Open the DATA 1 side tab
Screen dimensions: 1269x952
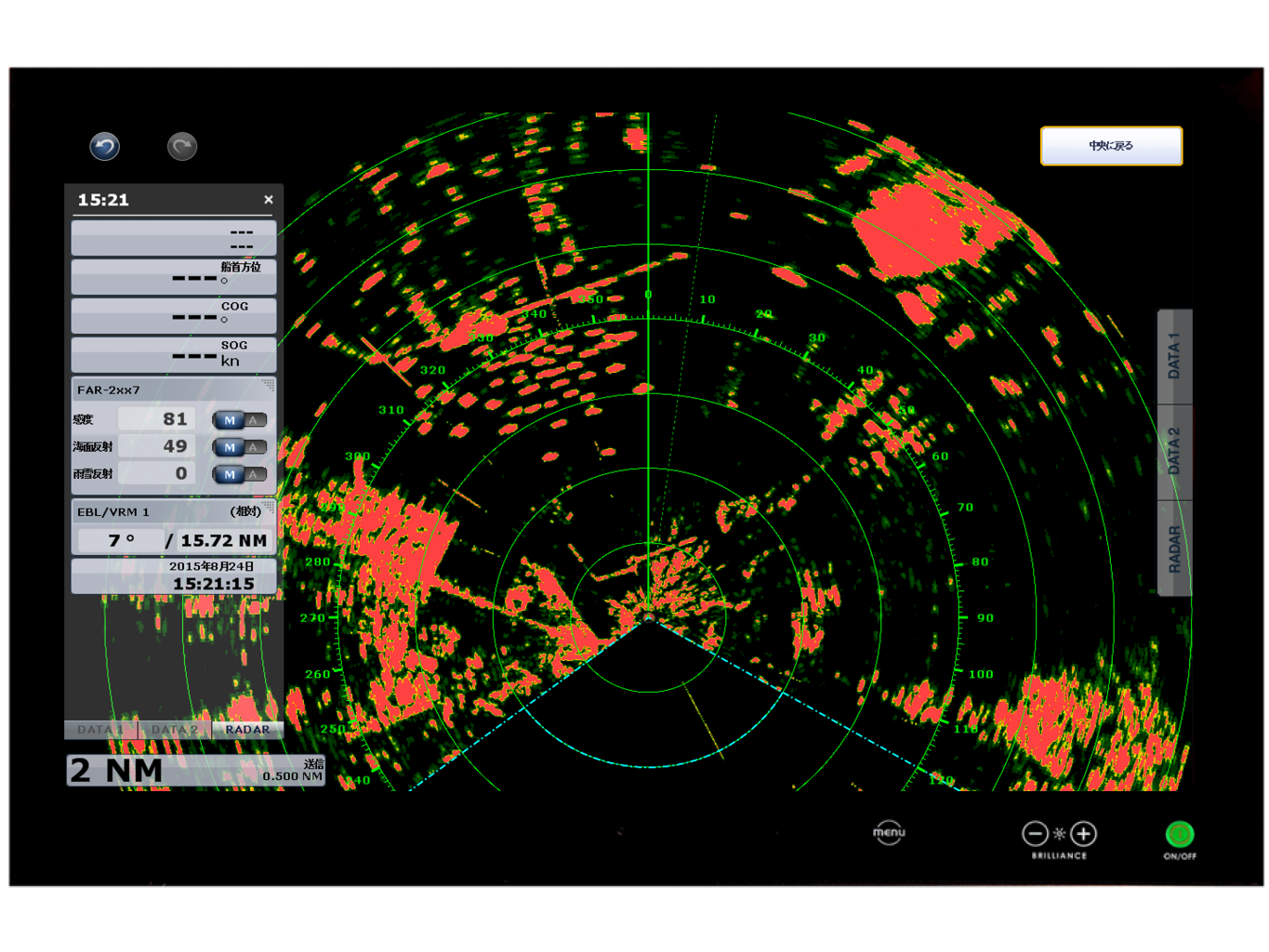1174,357
